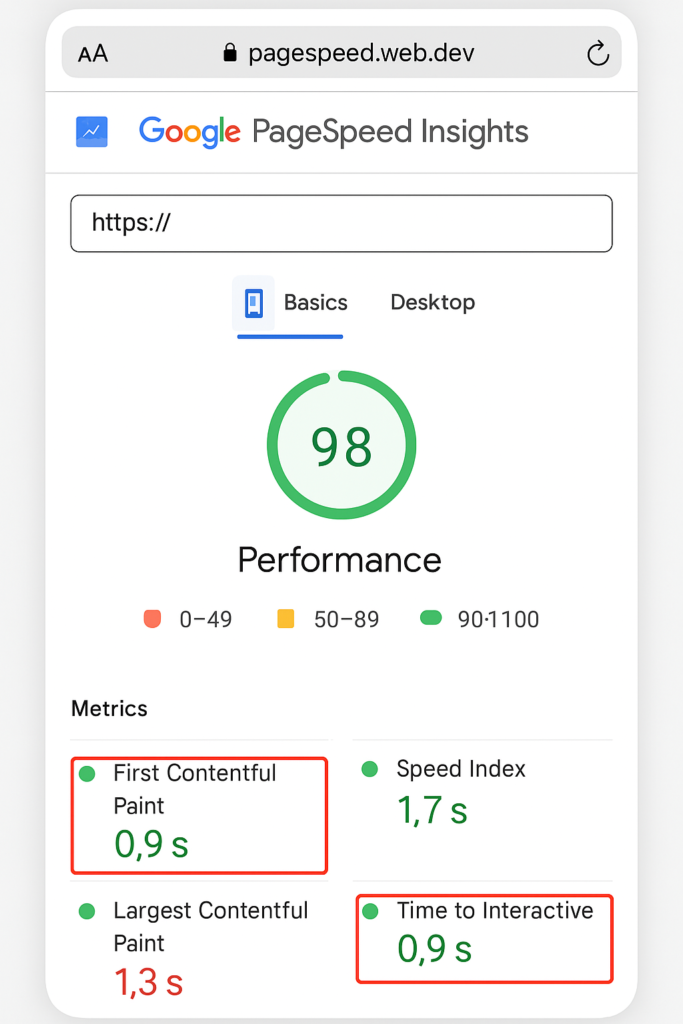Click the Time to Interactive green dot
This screenshot has height=1024, width=683.
pos(370,911)
